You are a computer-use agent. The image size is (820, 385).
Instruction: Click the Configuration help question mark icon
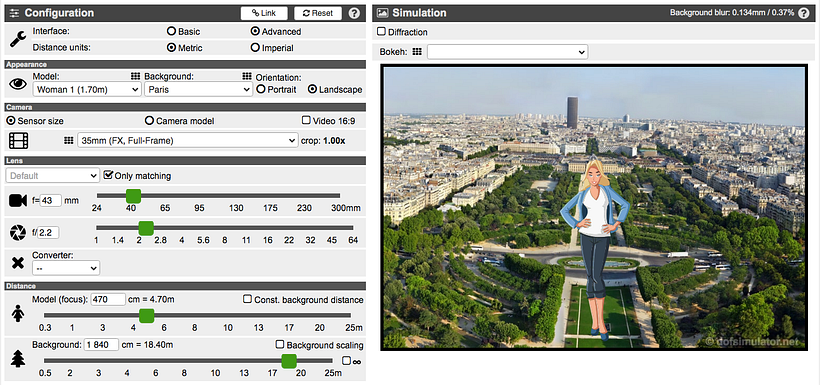[x=354, y=13]
